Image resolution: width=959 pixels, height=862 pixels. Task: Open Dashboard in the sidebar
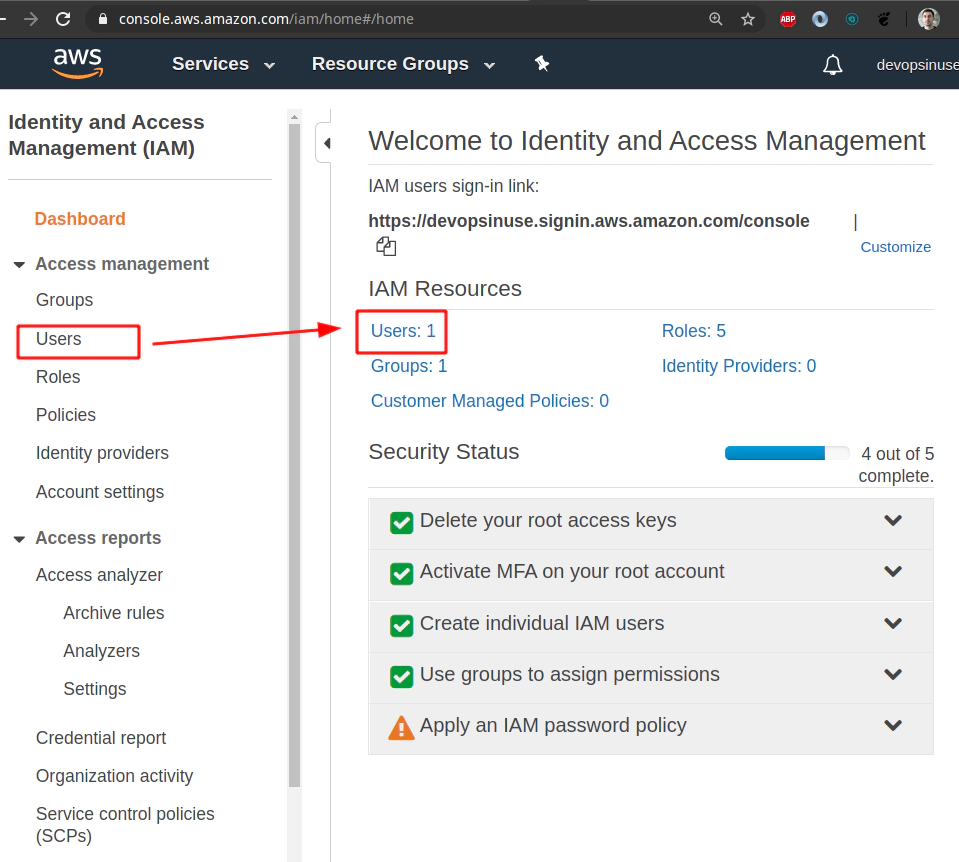[80, 219]
